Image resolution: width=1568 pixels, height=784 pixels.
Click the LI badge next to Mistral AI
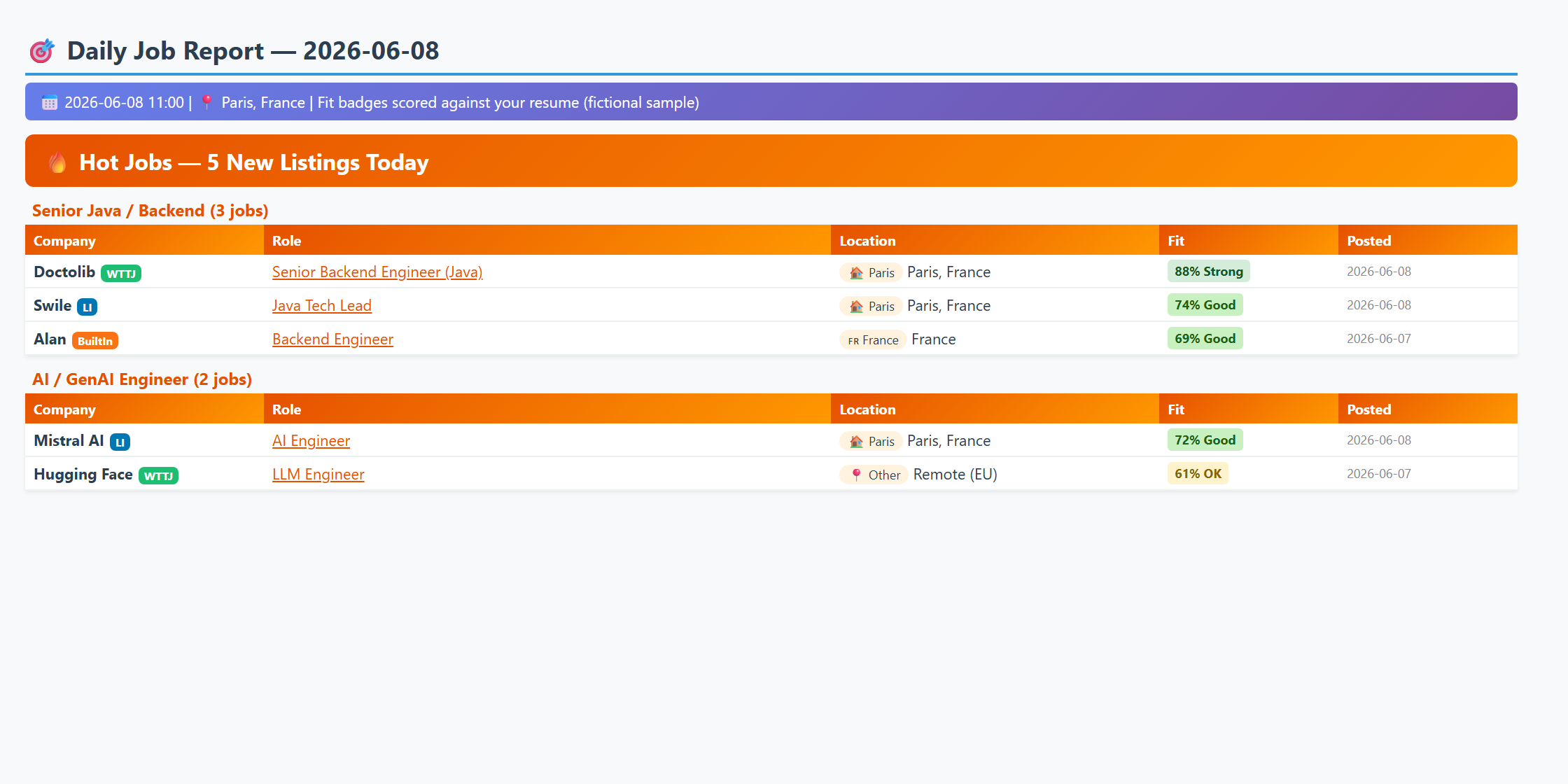click(x=120, y=442)
